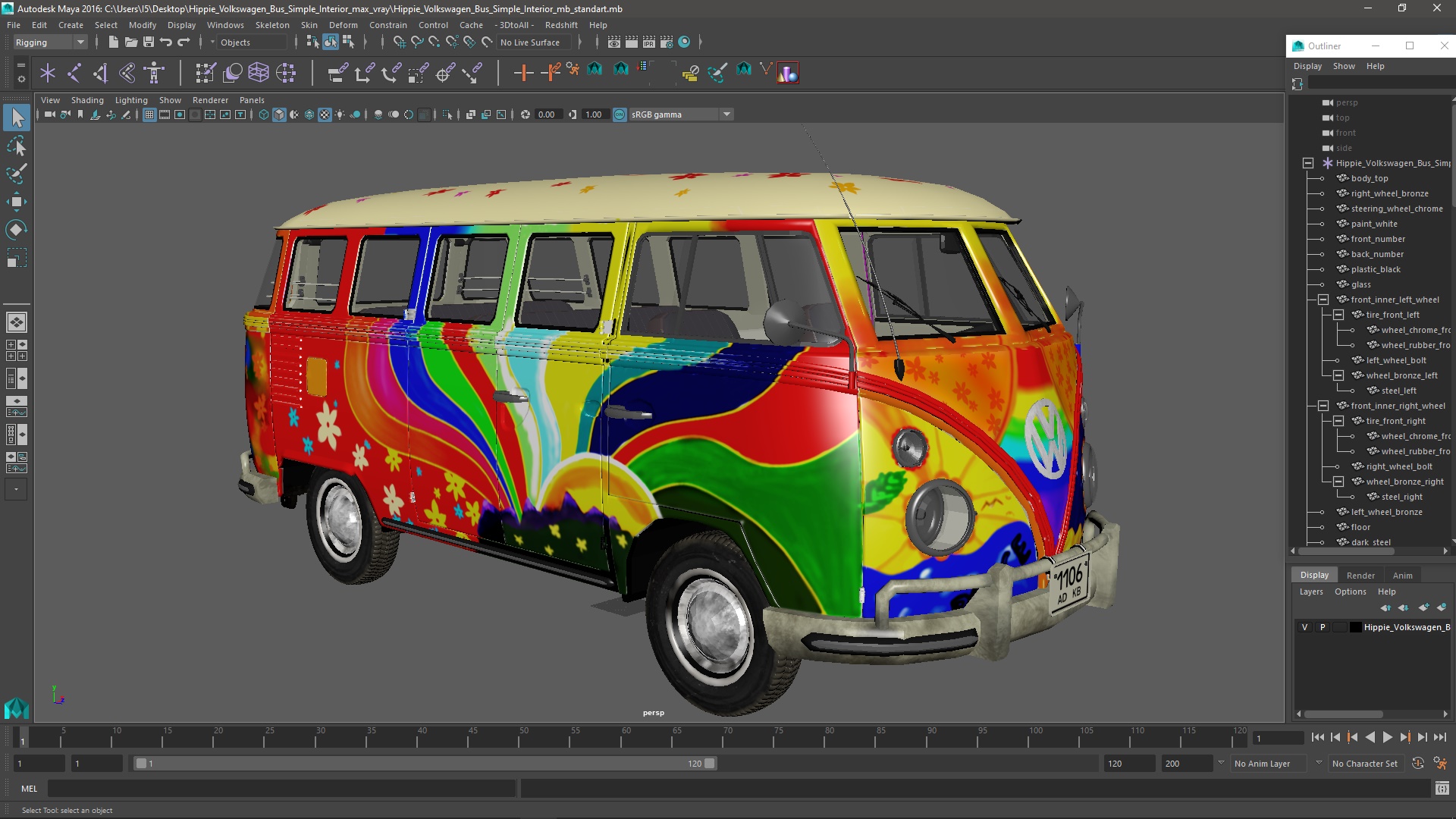
Task: Click the layer color swatch for Hippie_Volkswagen
Action: click(x=1355, y=627)
